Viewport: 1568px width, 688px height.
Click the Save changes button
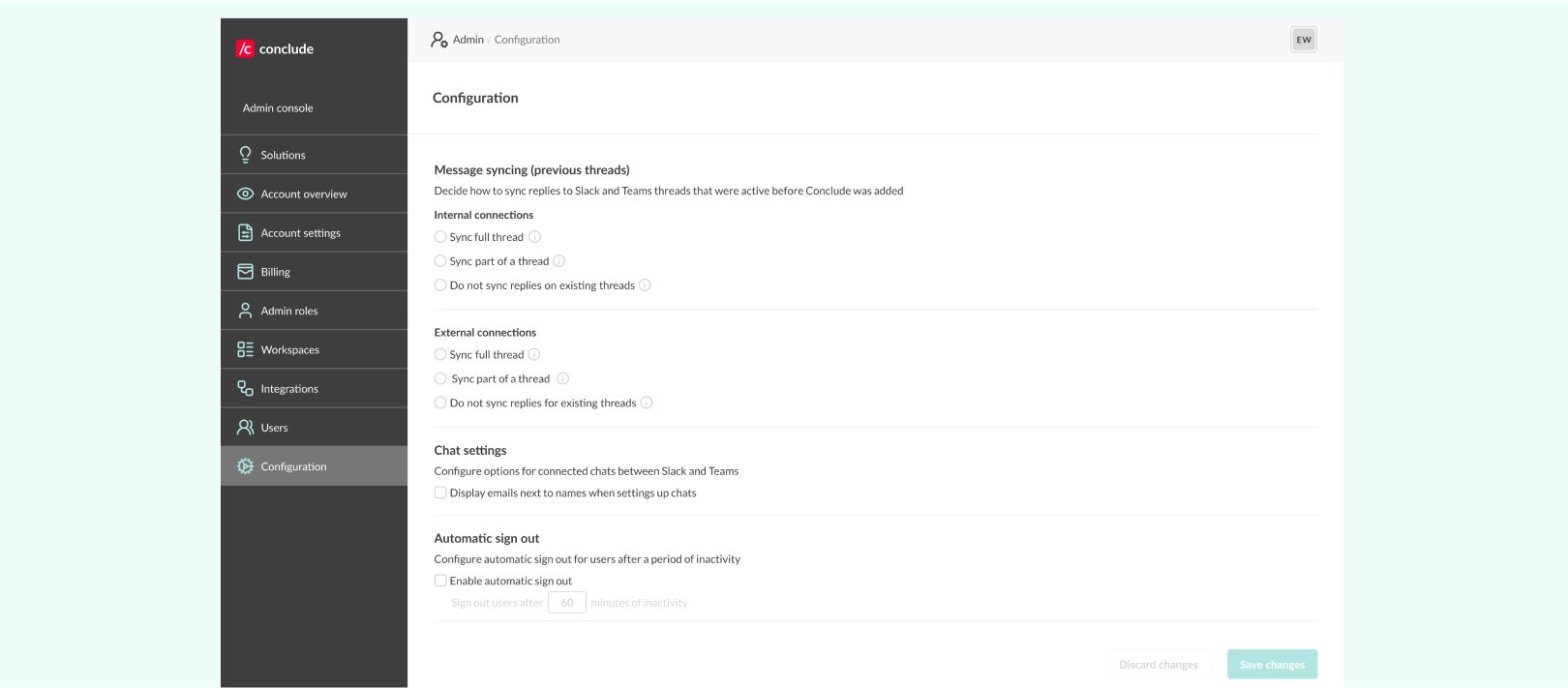click(x=1272, y=665)
